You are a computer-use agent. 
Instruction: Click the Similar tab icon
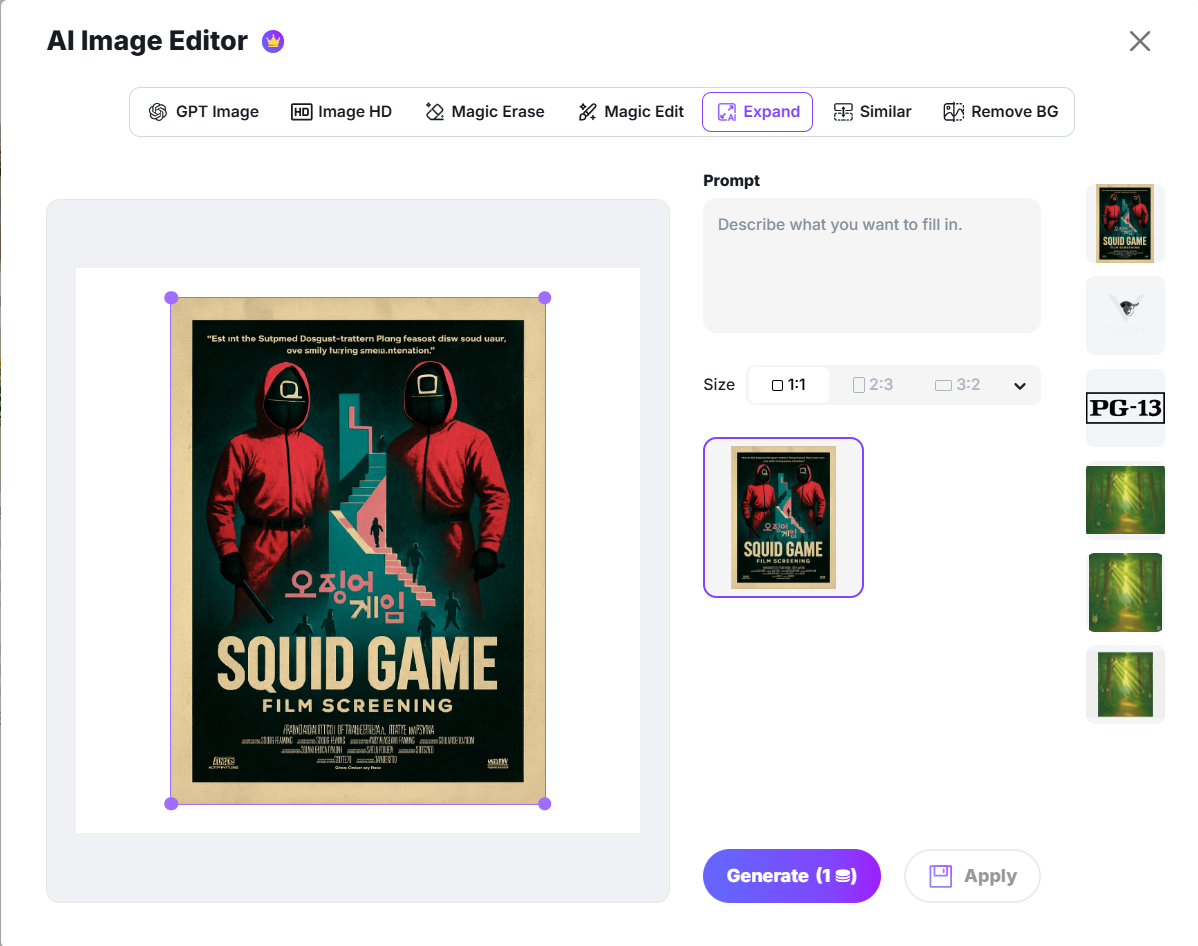843,112
